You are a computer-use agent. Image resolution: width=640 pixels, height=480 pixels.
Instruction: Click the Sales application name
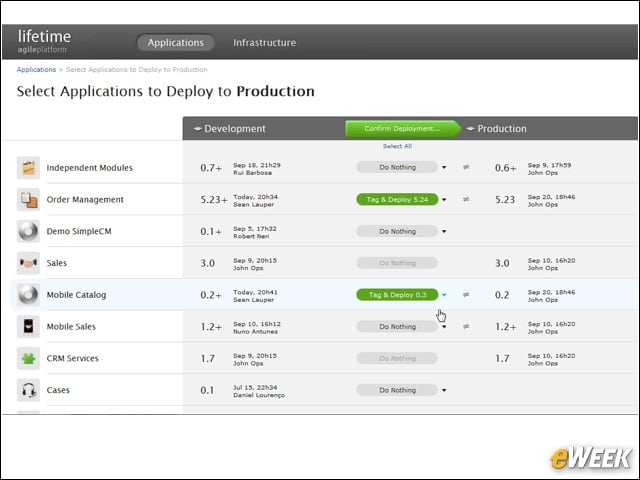[x=56, y=263]
